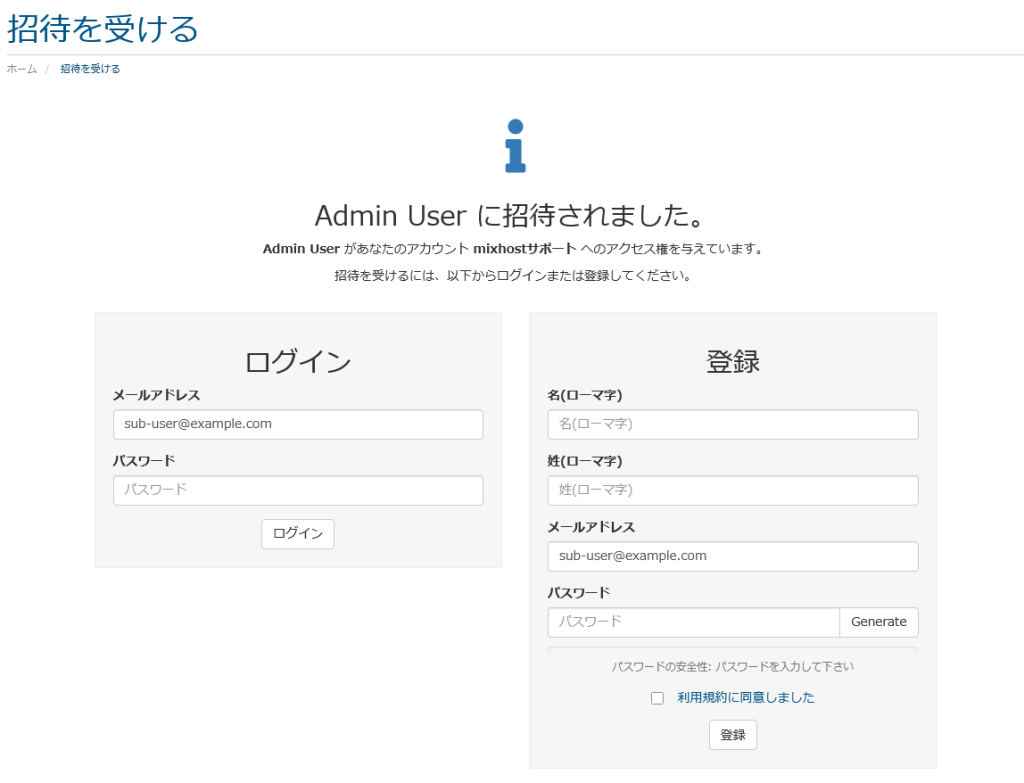Click sub-user@example.com in the login form
1024x783 pixels.
297,424
